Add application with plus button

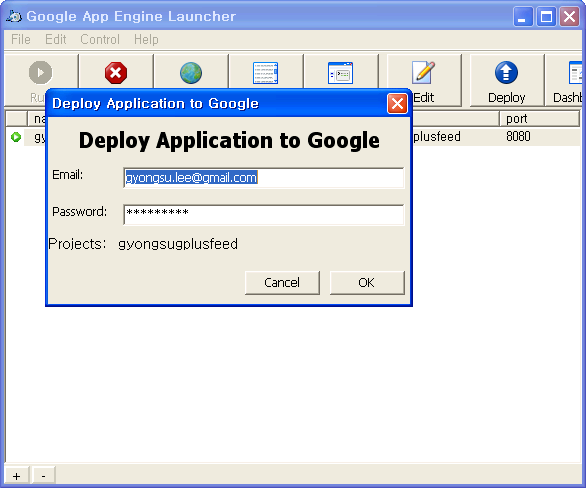click(16, 476)
